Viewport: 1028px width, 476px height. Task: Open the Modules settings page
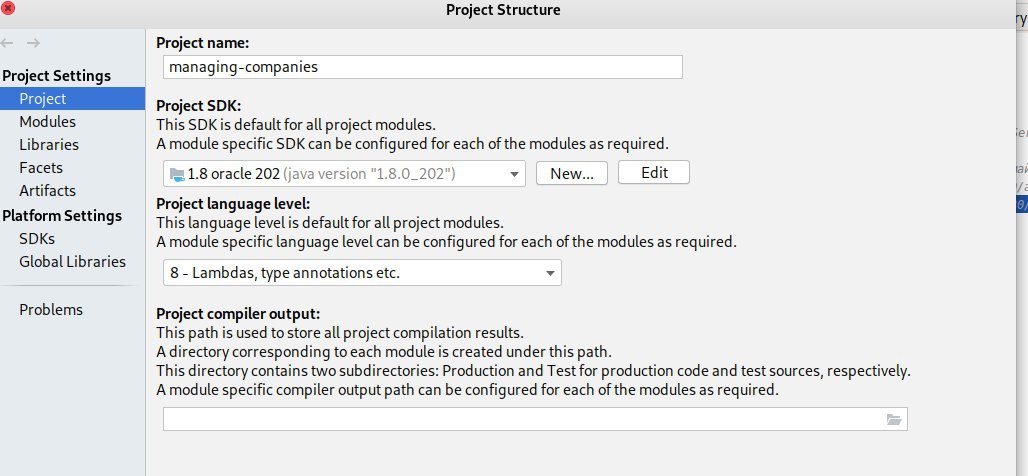(x=47, y=122)
